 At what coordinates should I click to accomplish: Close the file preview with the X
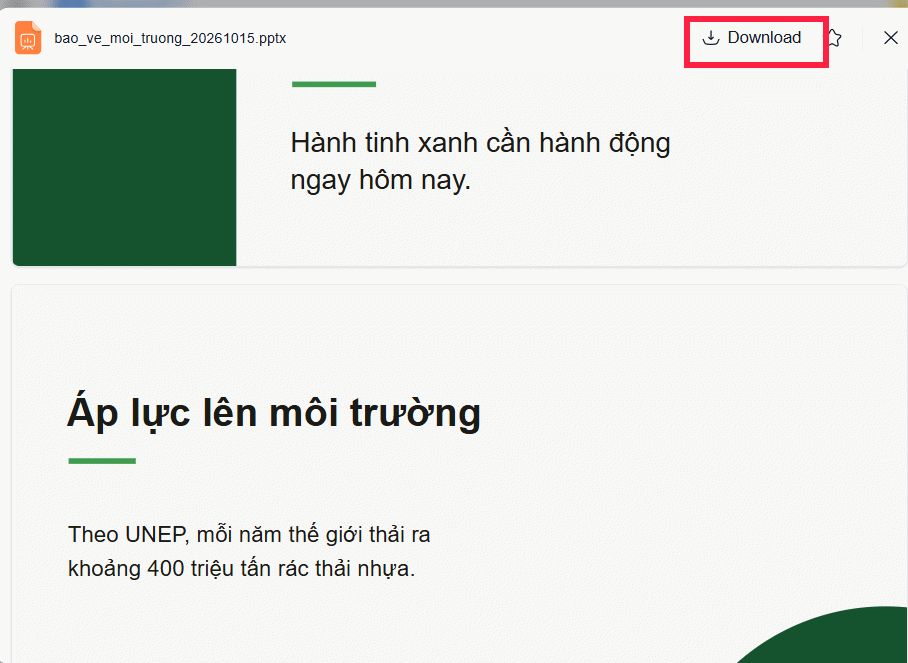pos(891,38)
